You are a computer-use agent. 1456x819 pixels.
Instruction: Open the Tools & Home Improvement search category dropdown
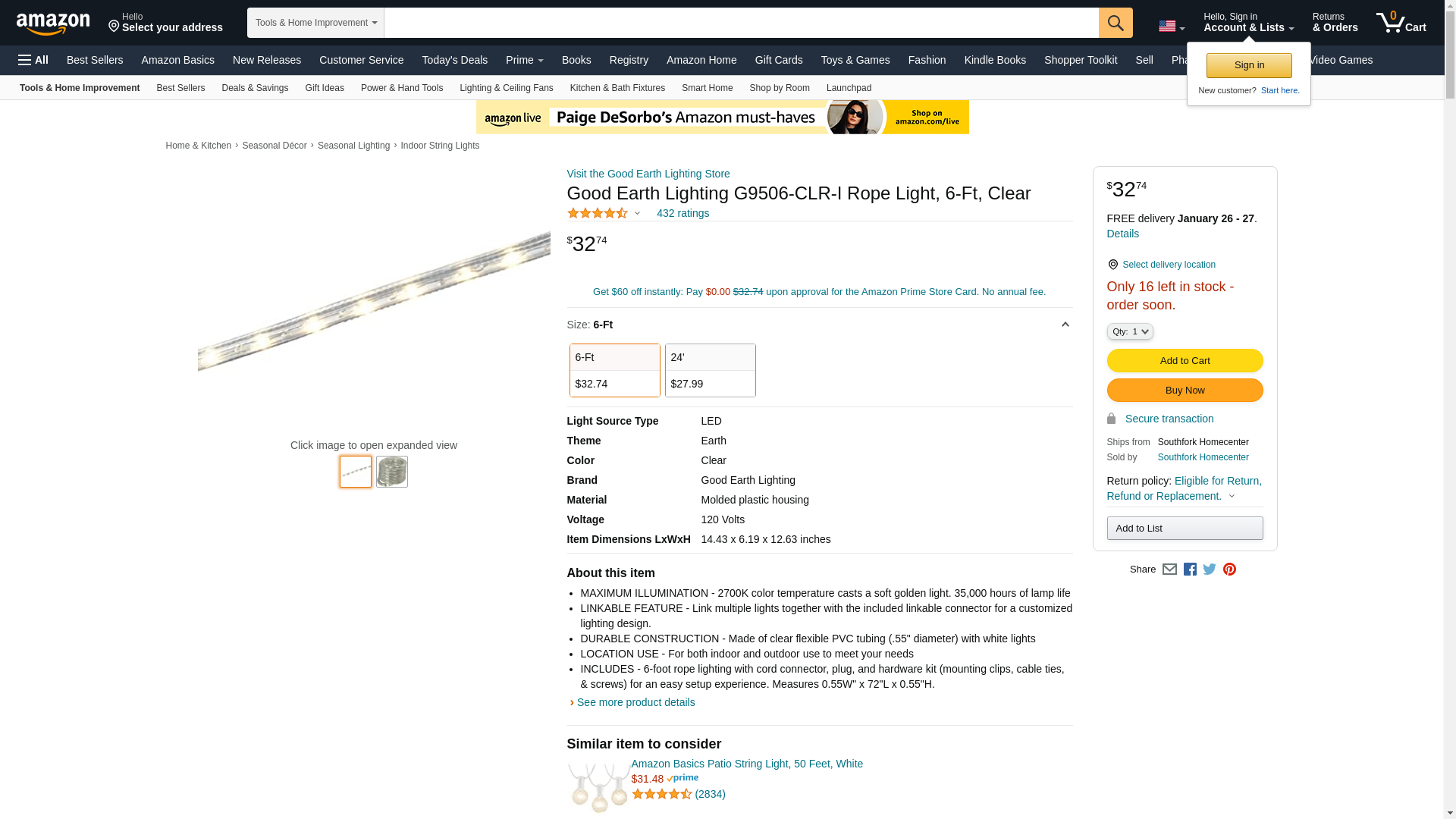315,23
